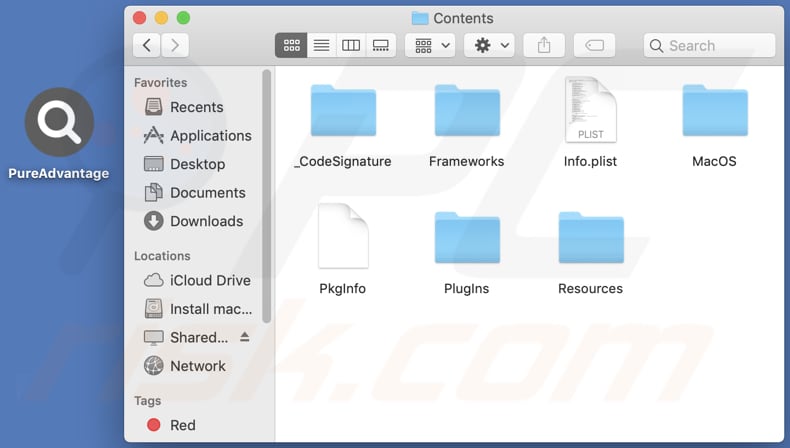Click the Tags section header
790x448 pixels.
pyautogui.click(x=147, y=401)
